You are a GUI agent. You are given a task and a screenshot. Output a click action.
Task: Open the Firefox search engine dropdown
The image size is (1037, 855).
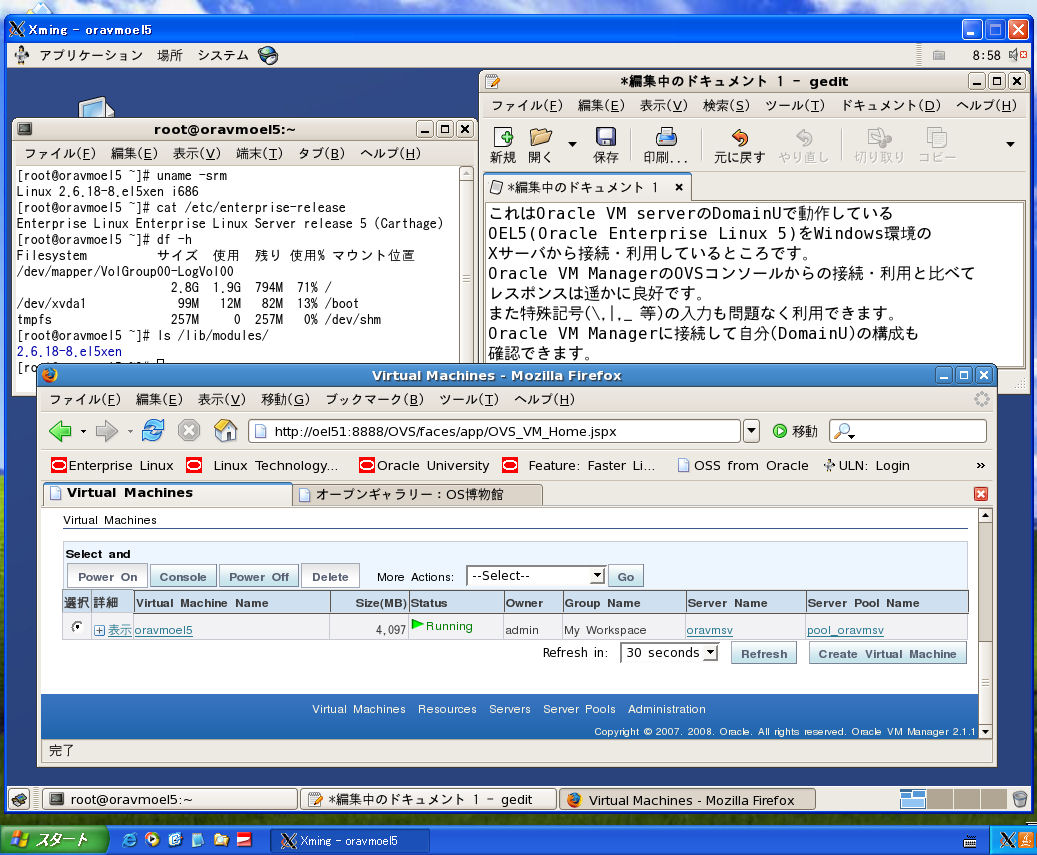(843, 431)
